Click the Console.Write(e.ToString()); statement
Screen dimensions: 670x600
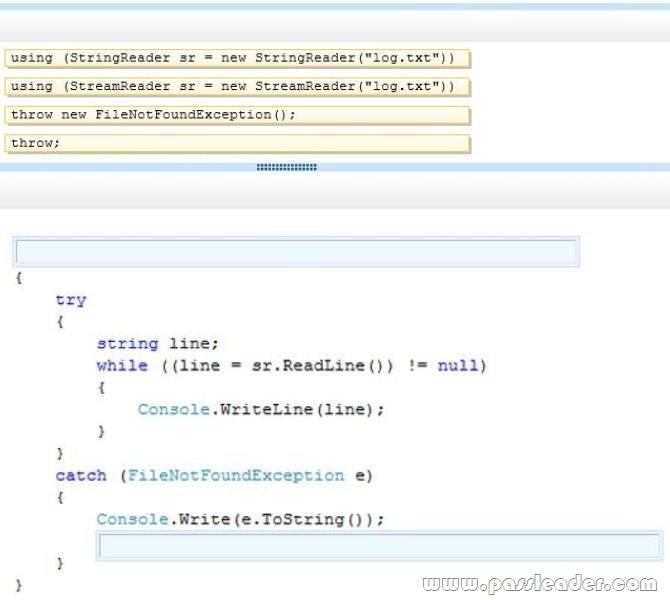240,519
